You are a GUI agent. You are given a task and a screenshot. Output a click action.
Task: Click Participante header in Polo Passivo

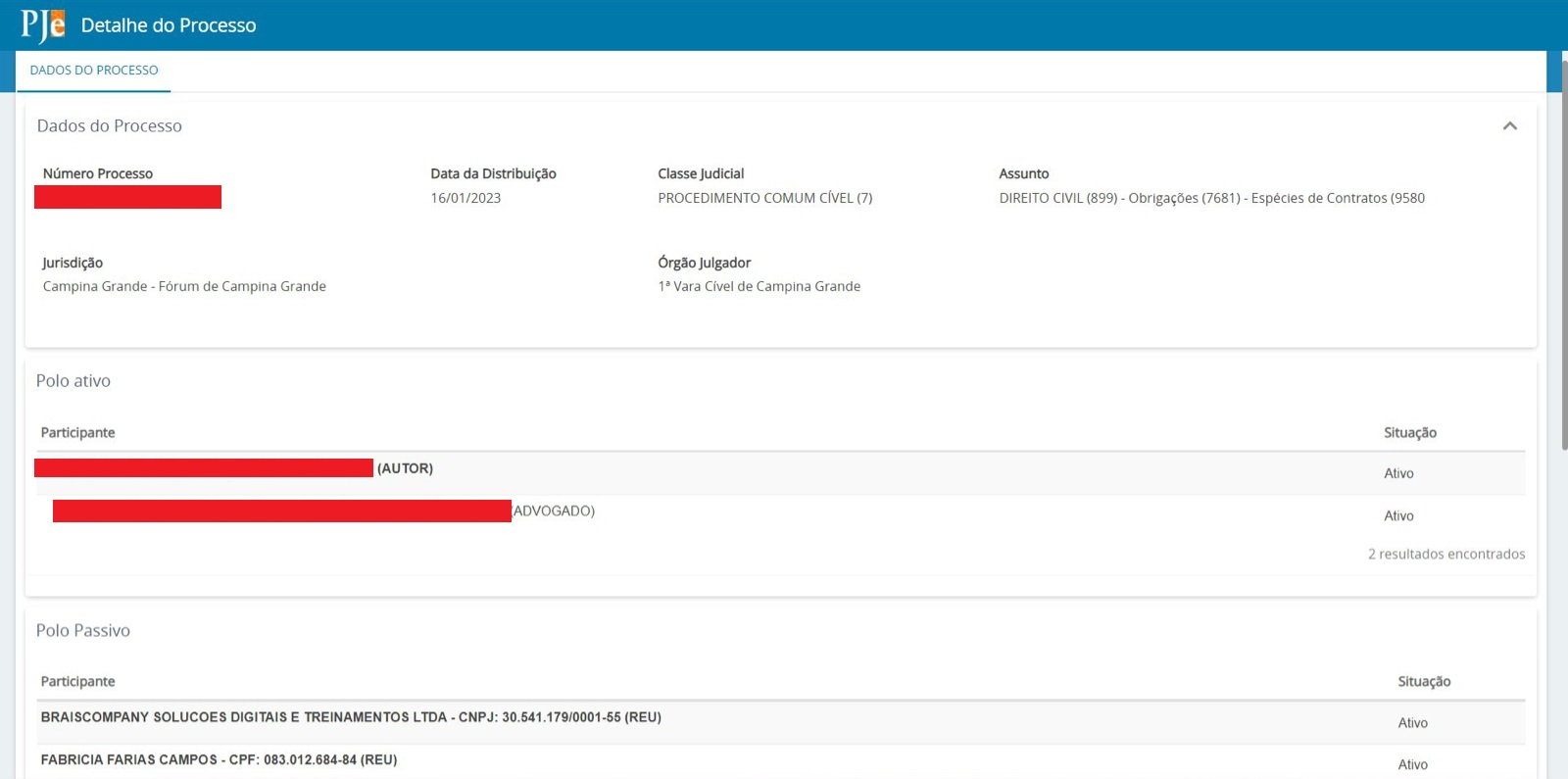(77, 681)
